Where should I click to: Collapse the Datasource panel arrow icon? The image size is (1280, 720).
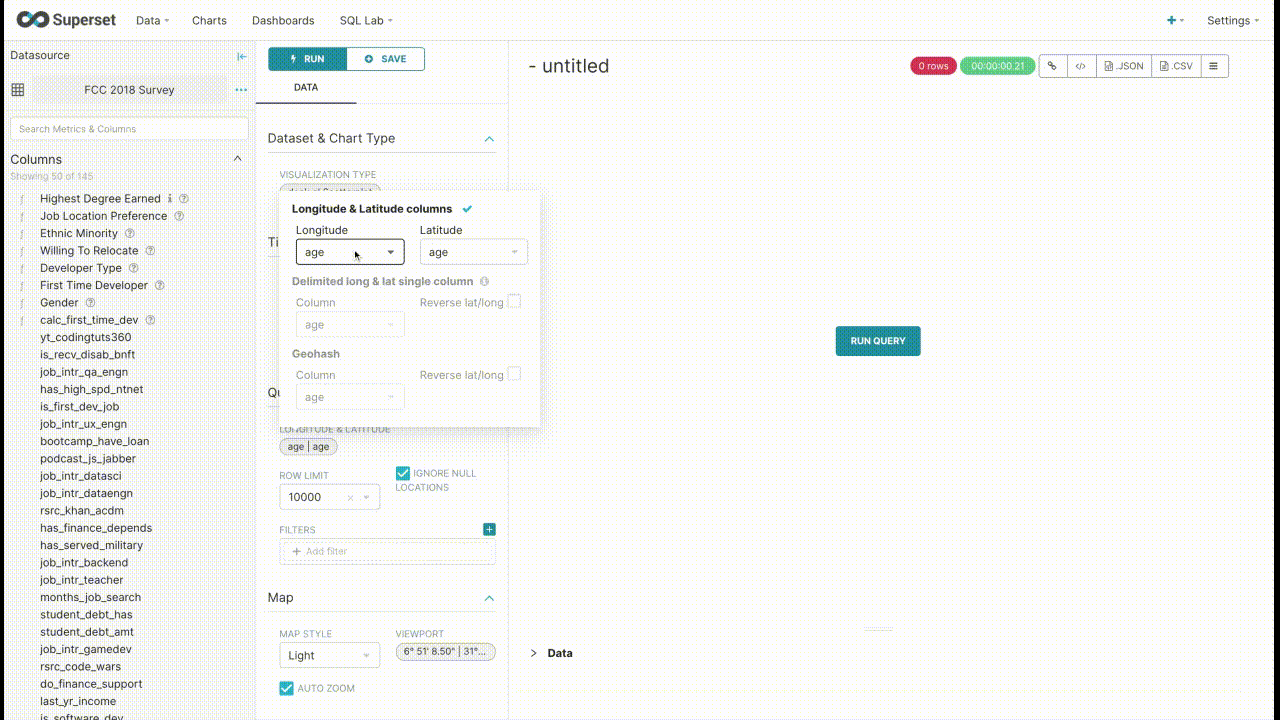[241, 56]
